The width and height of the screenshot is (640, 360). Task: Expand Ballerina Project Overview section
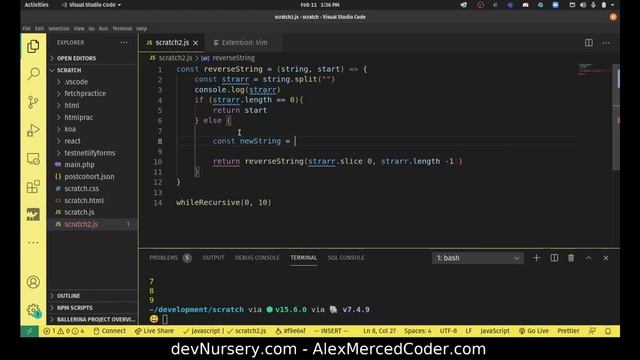pos(92,320)
